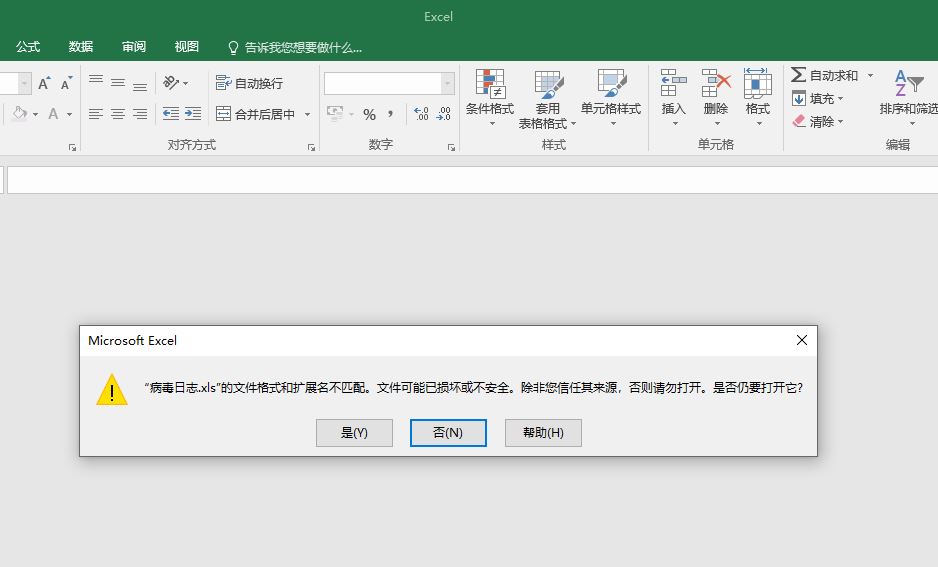Open 排序和筛选 sort and filter
This screenshot has height=567, width=938.
pos(909,97)
